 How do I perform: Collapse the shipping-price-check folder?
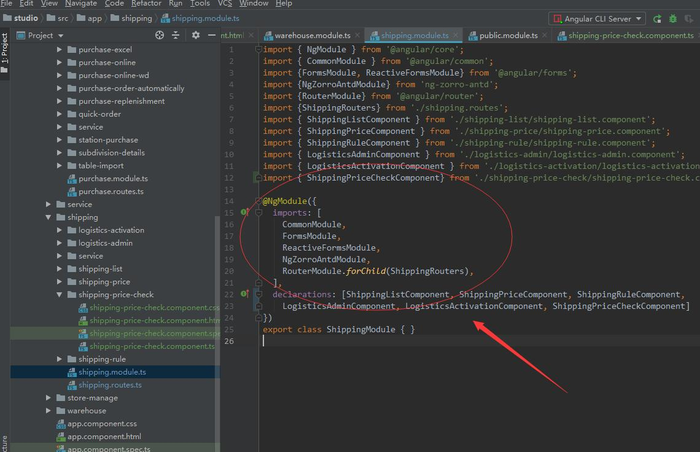[x=59, y=294]
